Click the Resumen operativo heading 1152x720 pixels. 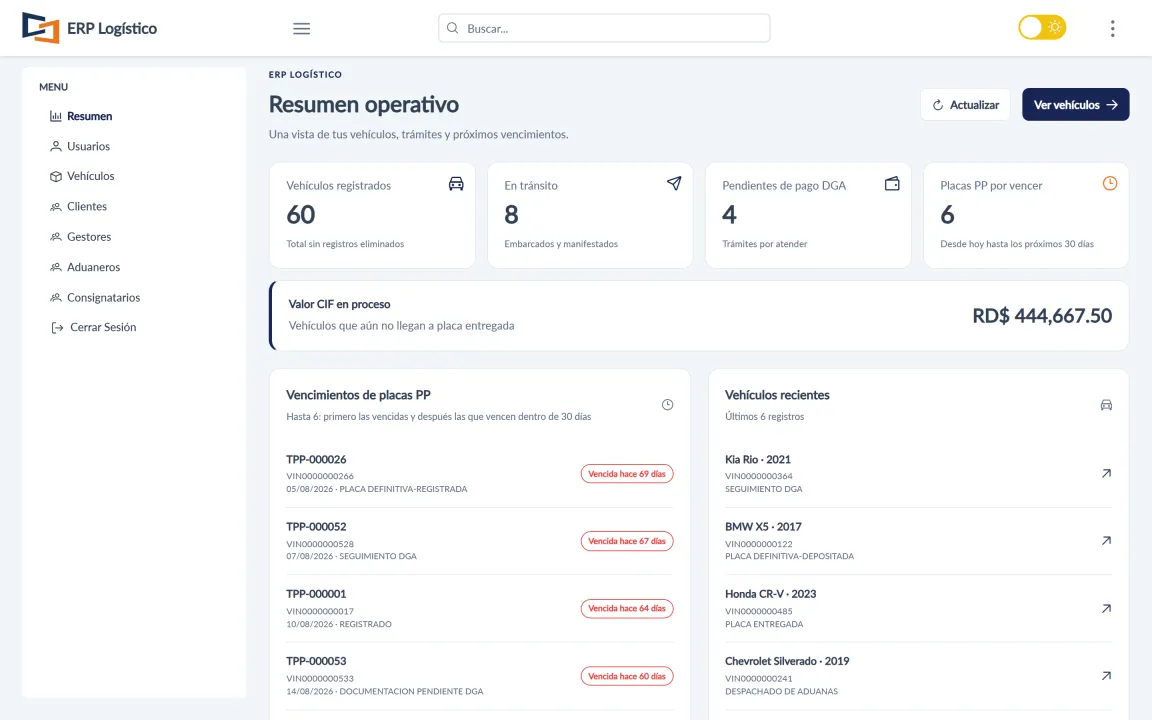point(364,104)
